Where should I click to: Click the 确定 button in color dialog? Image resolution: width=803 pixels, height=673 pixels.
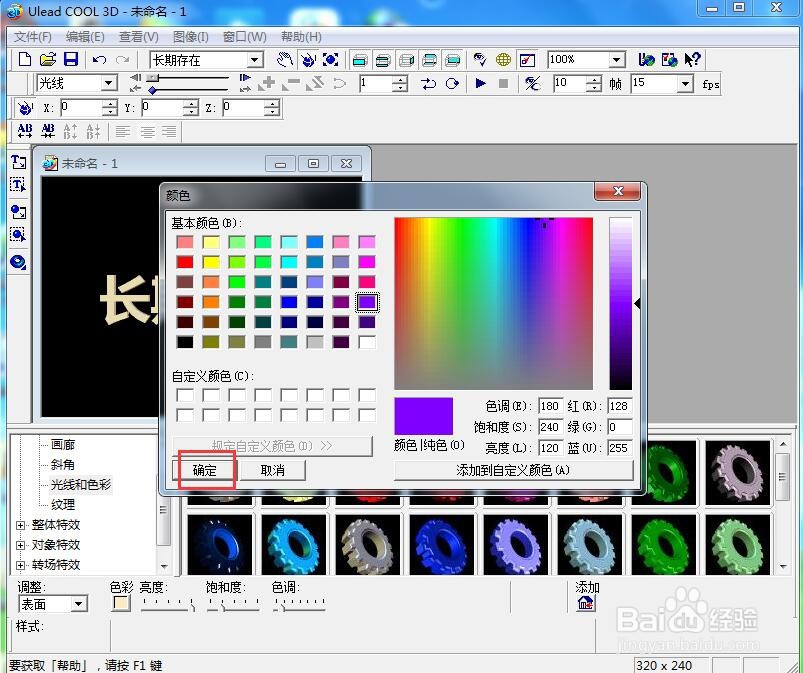[205, 470]
